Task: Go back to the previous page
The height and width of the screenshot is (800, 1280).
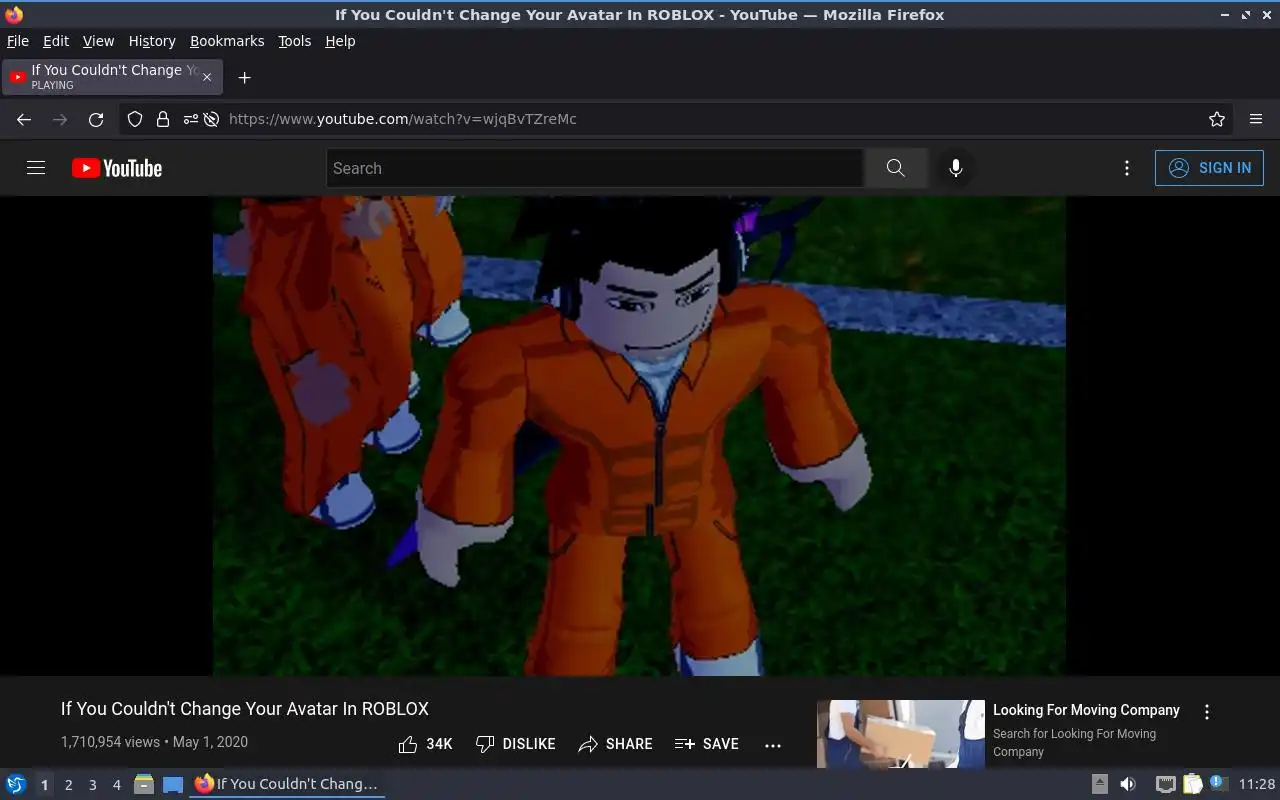Action: 24,119
